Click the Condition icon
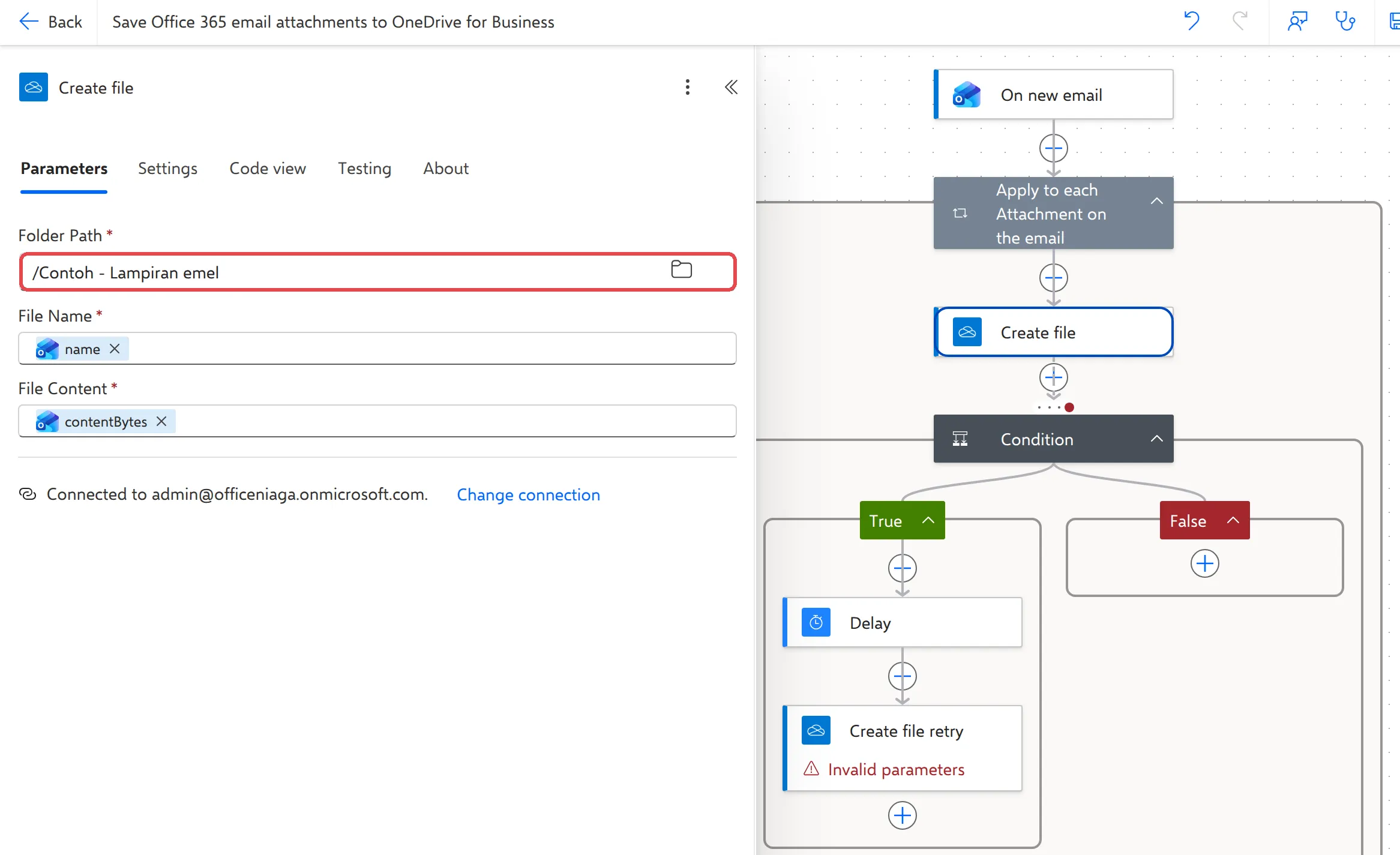 tap(960, 439)
